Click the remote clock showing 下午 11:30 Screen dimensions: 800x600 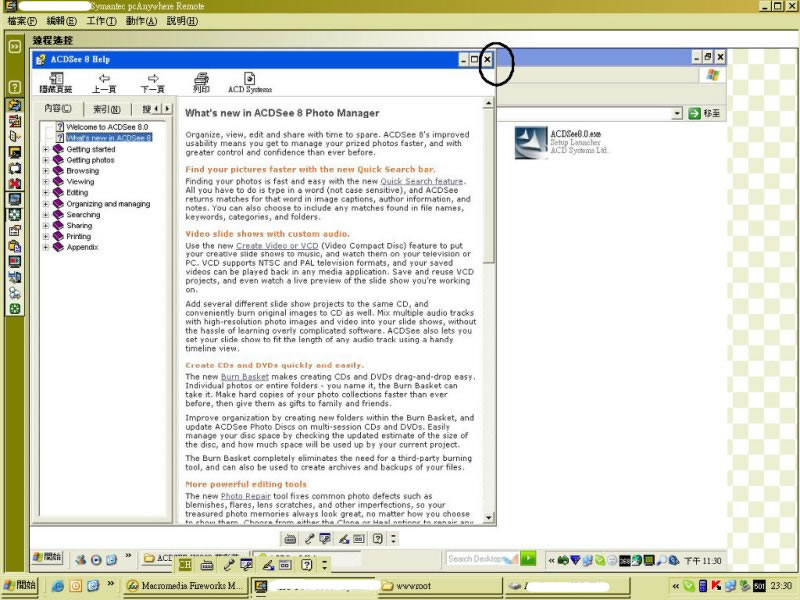click(703, 561)
